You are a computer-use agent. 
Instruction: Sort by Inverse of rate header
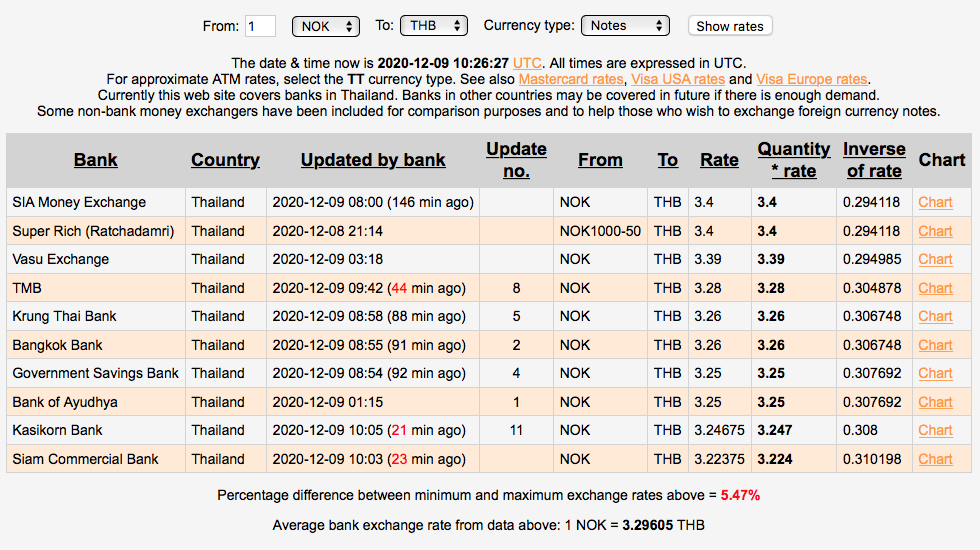[873, 160]
